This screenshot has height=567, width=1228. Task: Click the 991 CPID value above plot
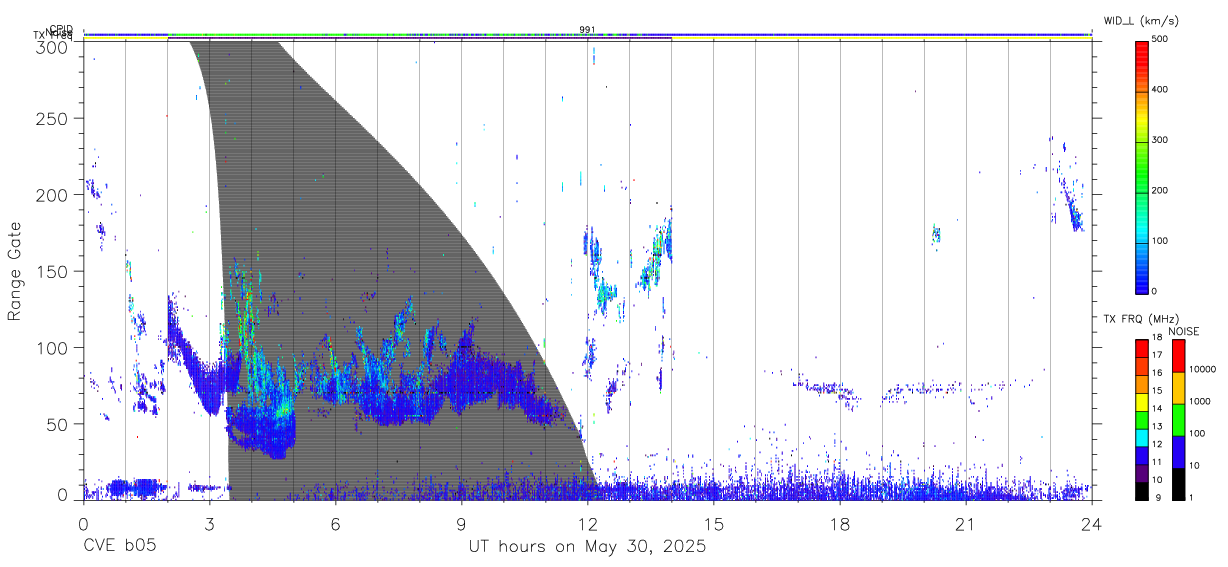coord(587,29)
